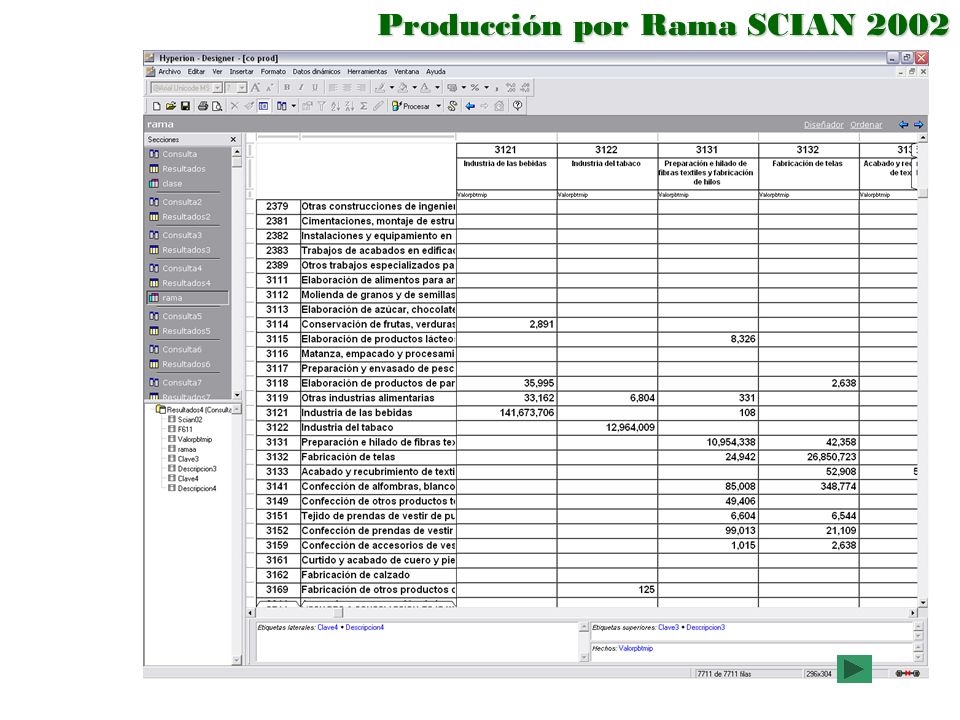
Task: Click the Sum sigma icon
Action: pos(364,106)
